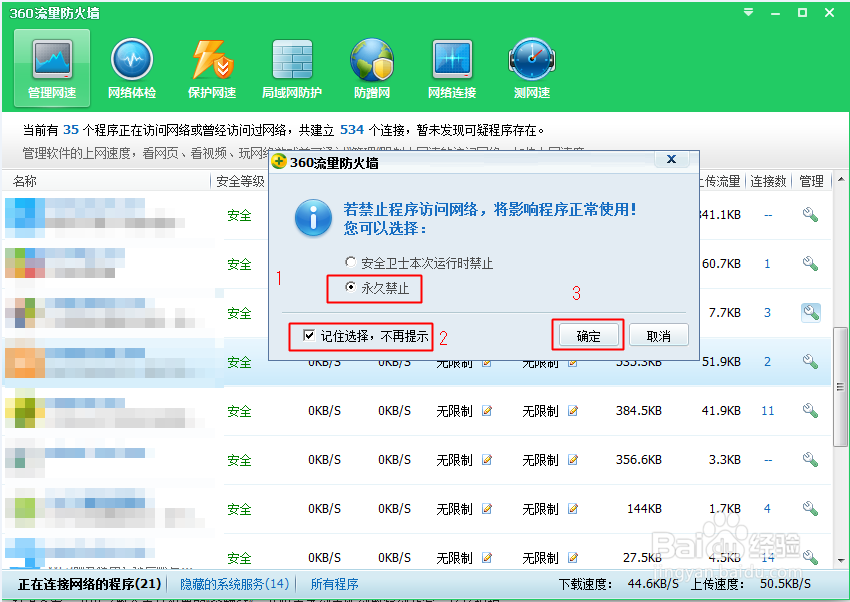Click the vertical scrollbar thumb

click(x=841, y=386)
